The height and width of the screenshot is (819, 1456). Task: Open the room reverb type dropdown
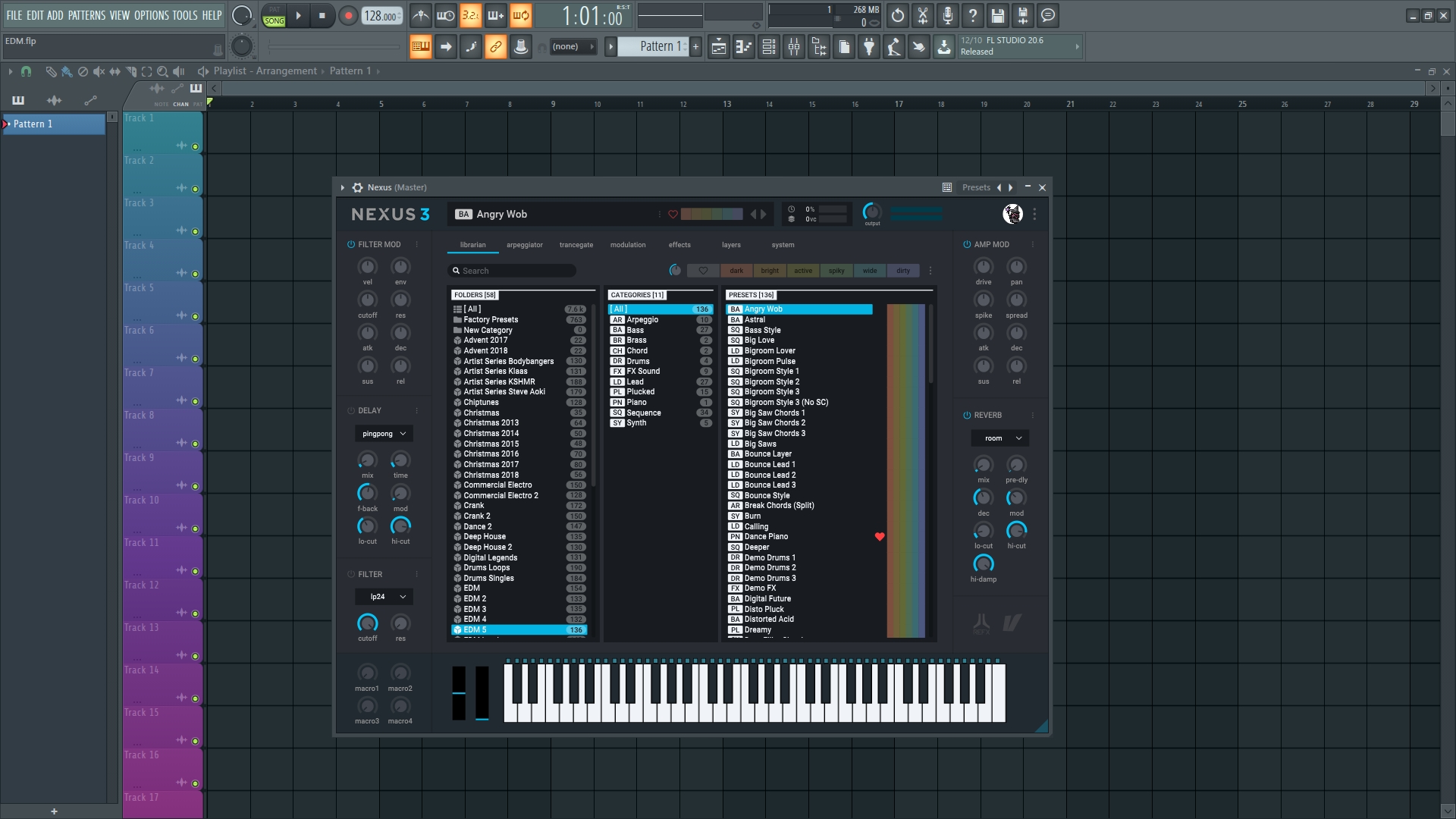coord(999,438)
